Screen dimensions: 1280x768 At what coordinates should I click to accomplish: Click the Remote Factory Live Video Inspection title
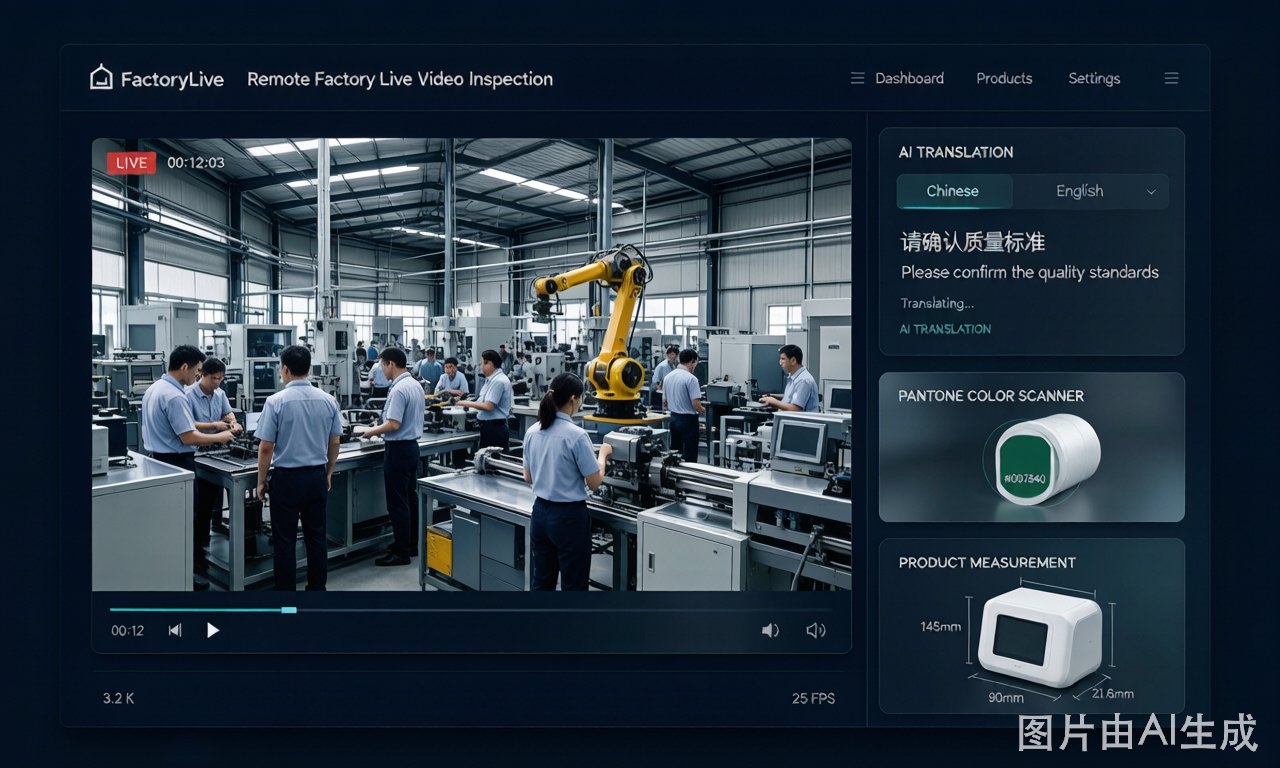click(x=400, y=79)
